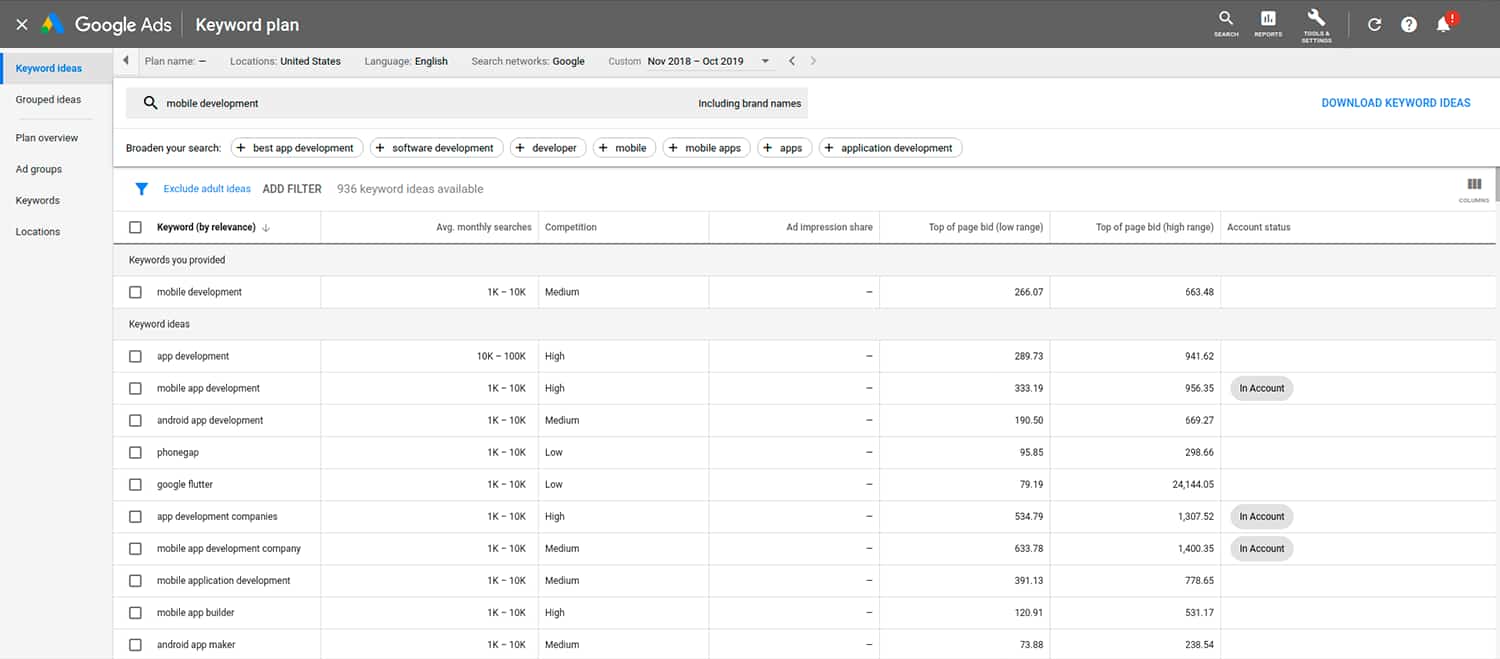Open the date range dropdown Nov 2018 – Oct 2019
This screenshot has height=659, width=1500.
(x=709, y=61)
